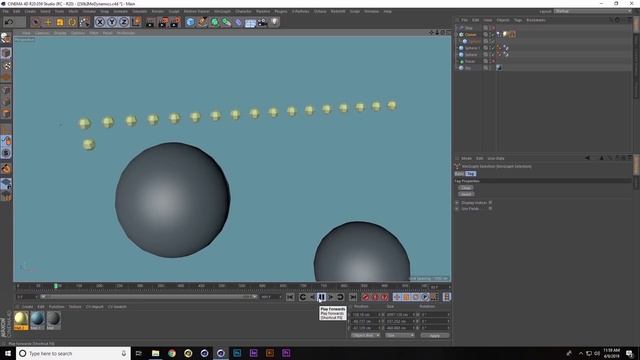The width and height of the screenshot is (640, 360).
Task: Open the Tags menu in Object Manager
Action: 518,20
